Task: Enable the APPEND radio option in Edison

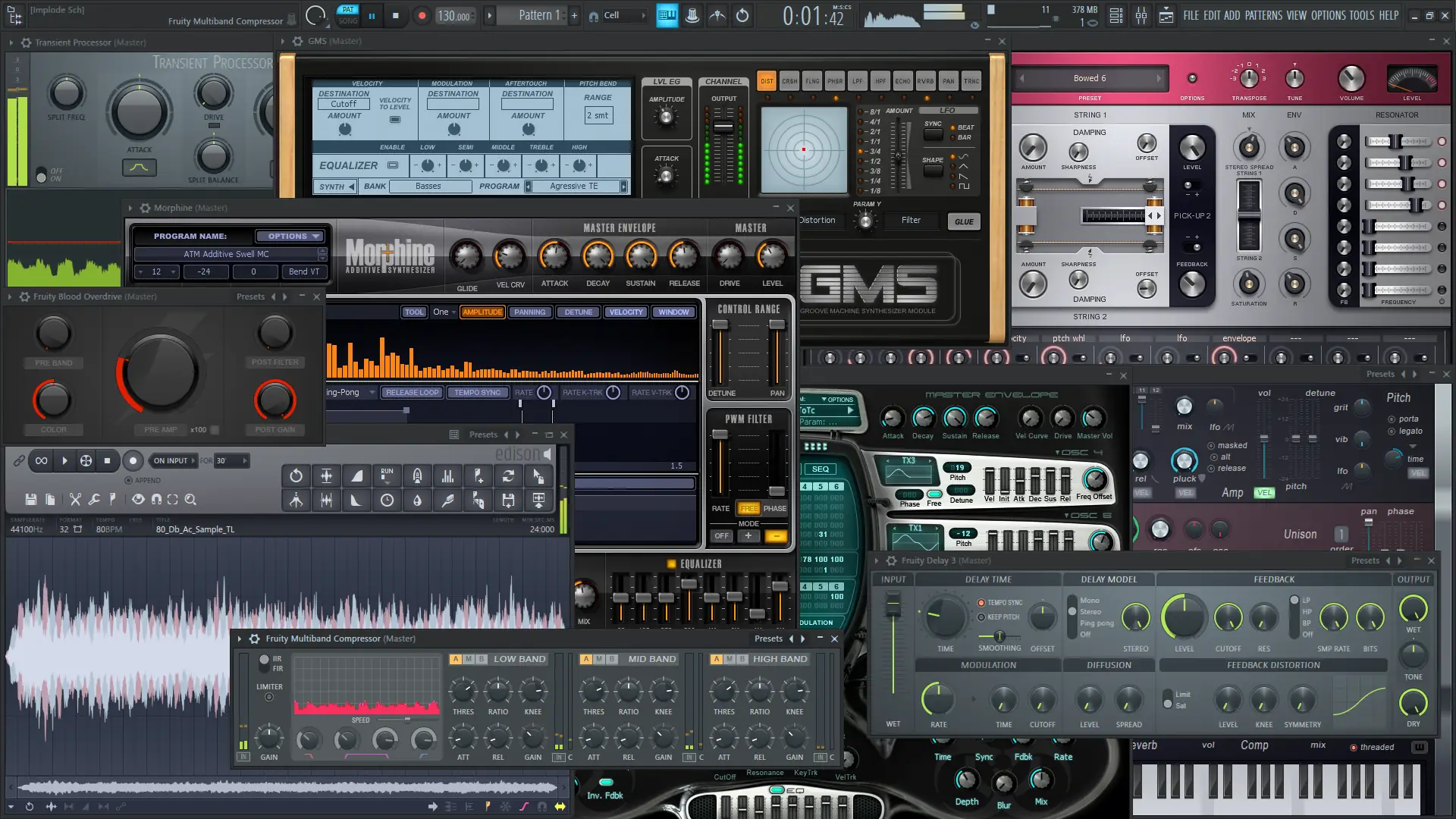Action: pyautogui.click(x=129, y=481)
